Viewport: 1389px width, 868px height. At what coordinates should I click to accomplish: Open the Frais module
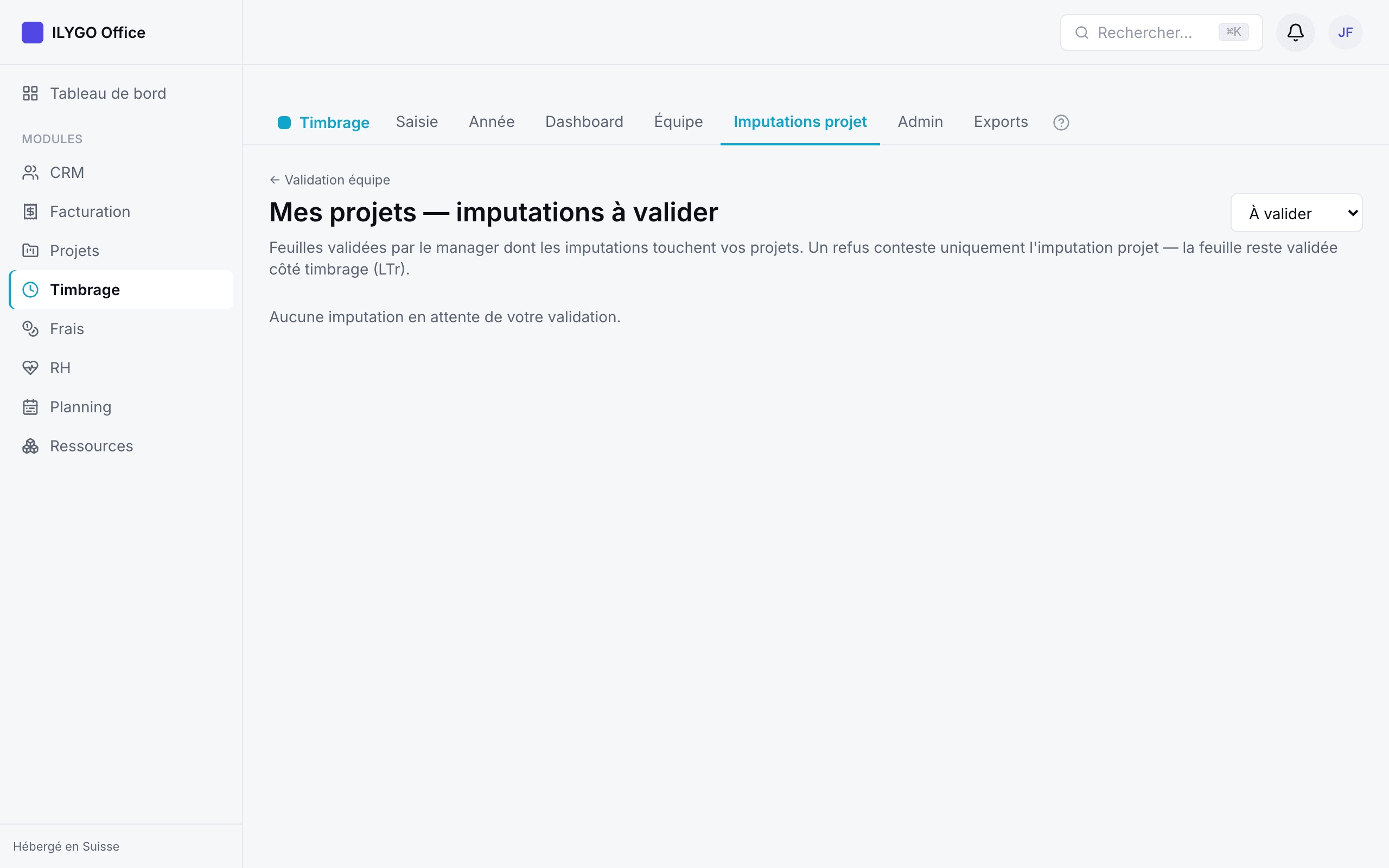pyautogui.click(x=120, y=329)
